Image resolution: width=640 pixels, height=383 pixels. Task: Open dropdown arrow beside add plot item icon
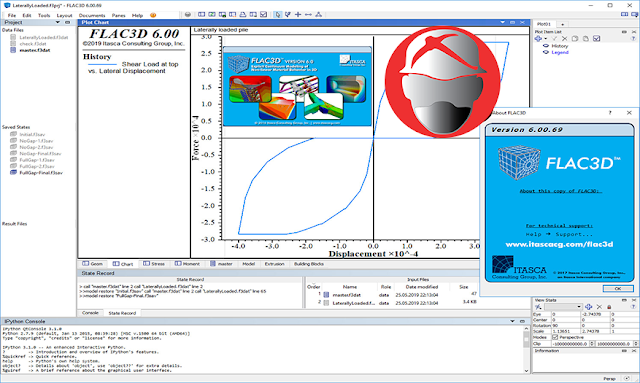pos(546,39)
